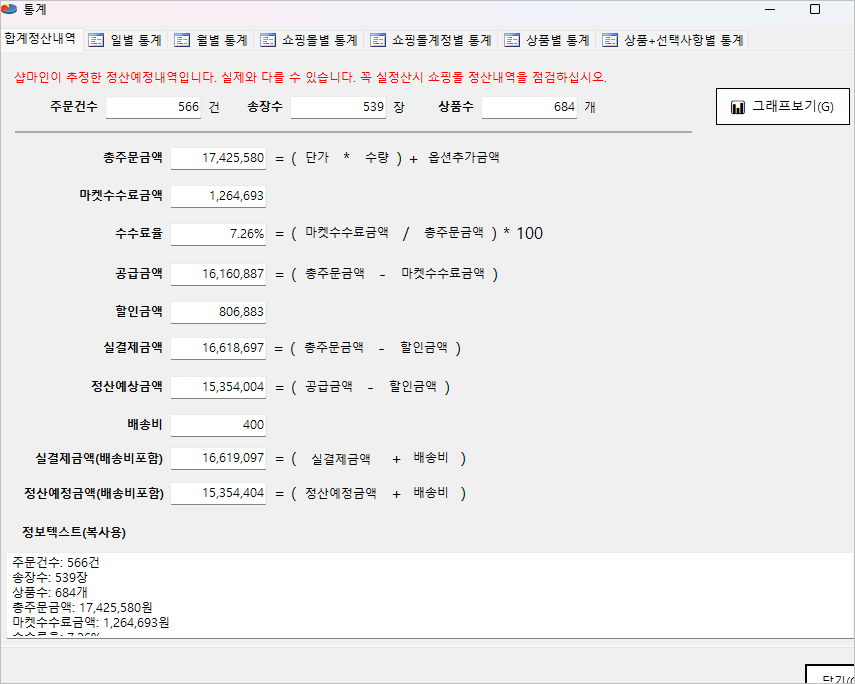Click the 배송비 field showing 400
This screenshot has height=684, width=855.
tap(218, 425)
